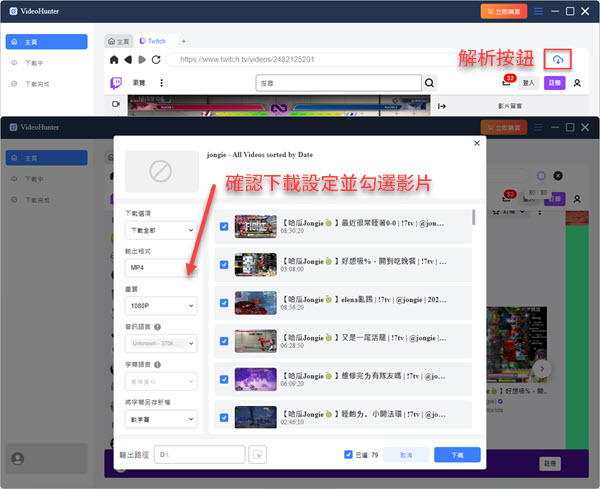
Task: Uncheck the elena video with duration 08:56:20
Action: pos(224,303)
